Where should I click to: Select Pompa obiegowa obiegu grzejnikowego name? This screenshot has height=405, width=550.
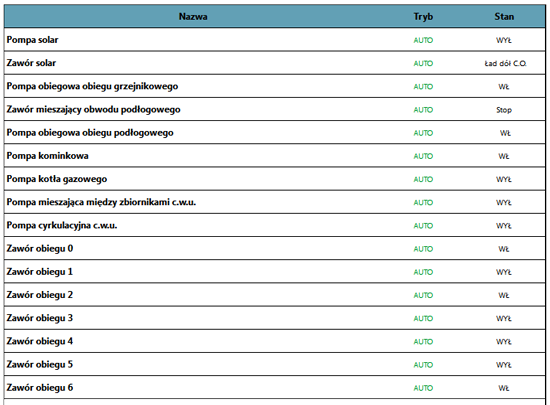[92, 86]
